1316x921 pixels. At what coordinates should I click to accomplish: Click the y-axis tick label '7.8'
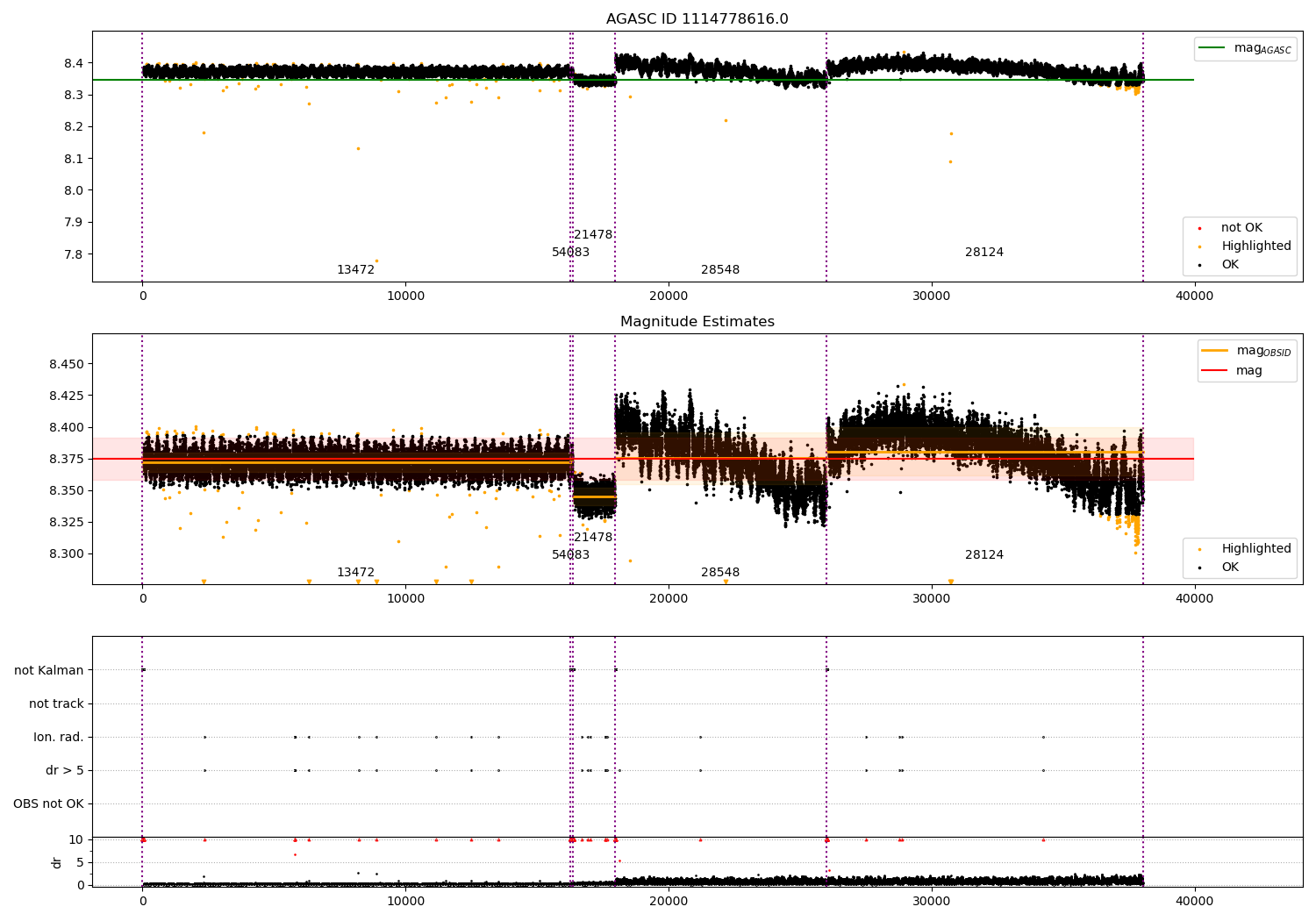click(x=74, y=254)
